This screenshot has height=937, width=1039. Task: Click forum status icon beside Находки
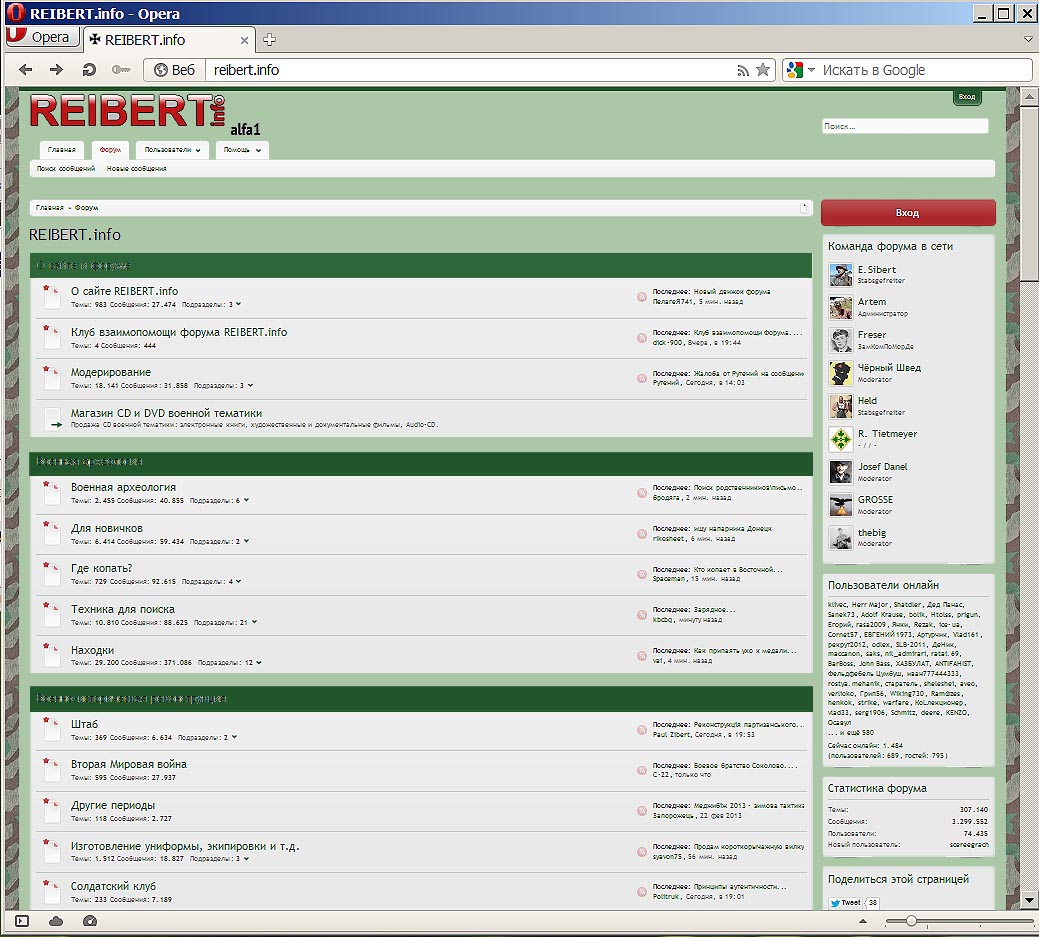(52, 655)
